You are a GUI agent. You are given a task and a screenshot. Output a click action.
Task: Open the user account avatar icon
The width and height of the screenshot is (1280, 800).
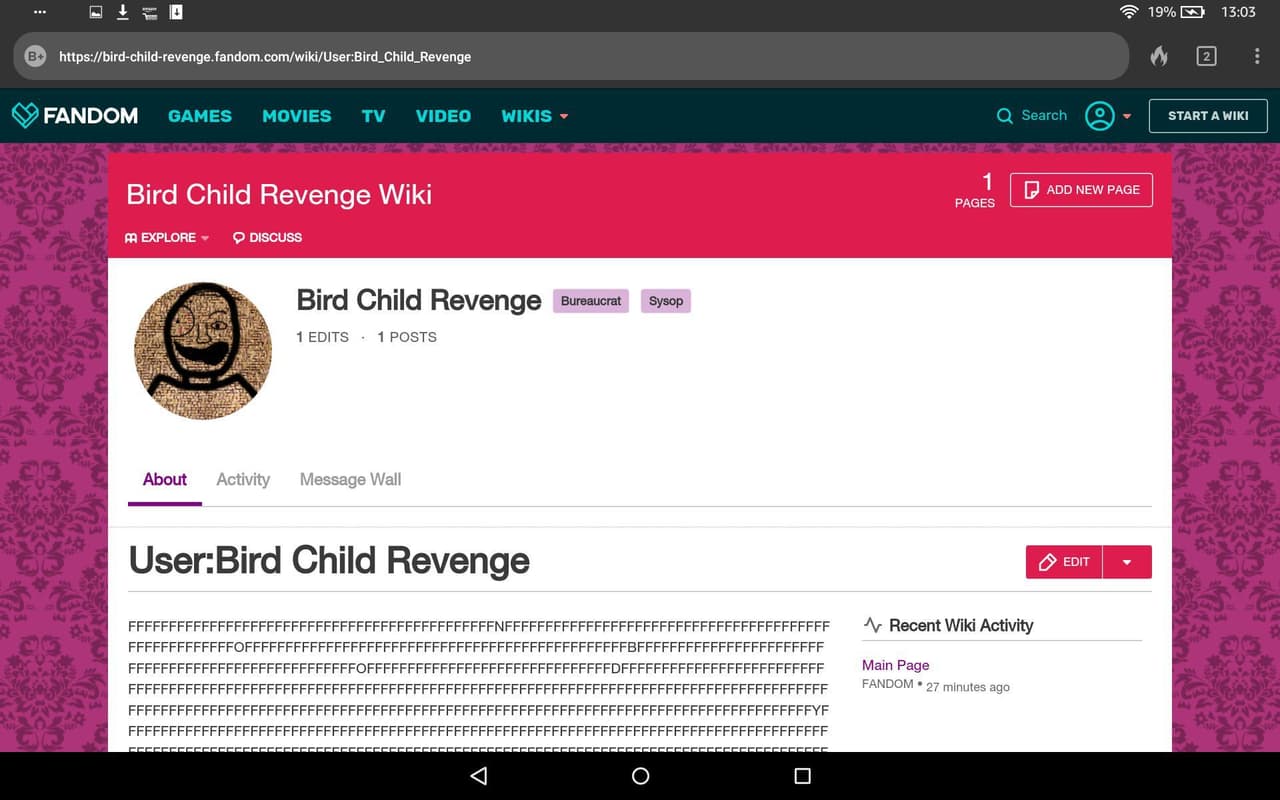point(1099,116)
